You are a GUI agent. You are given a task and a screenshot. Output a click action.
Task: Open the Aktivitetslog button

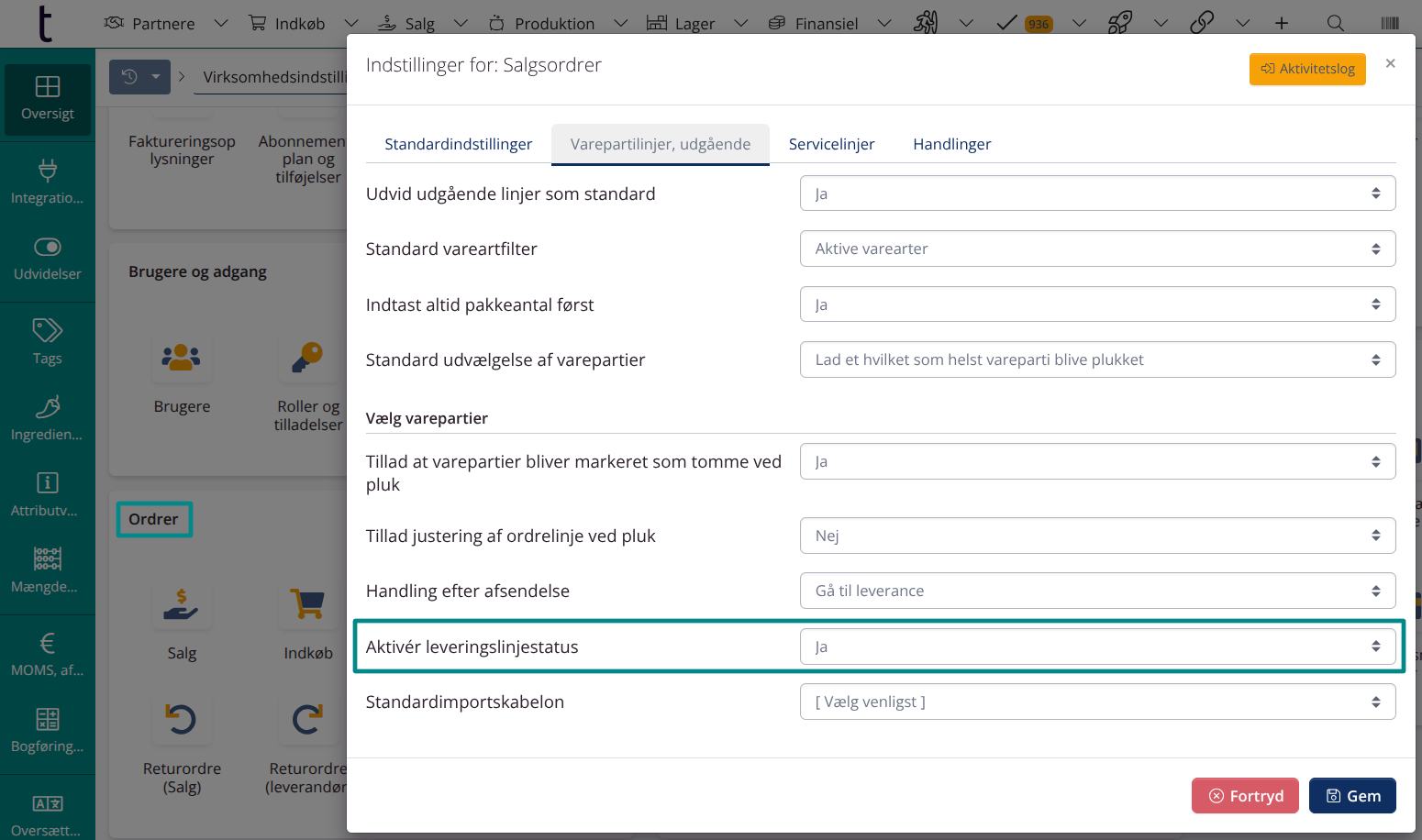[x=1307, y=69]
